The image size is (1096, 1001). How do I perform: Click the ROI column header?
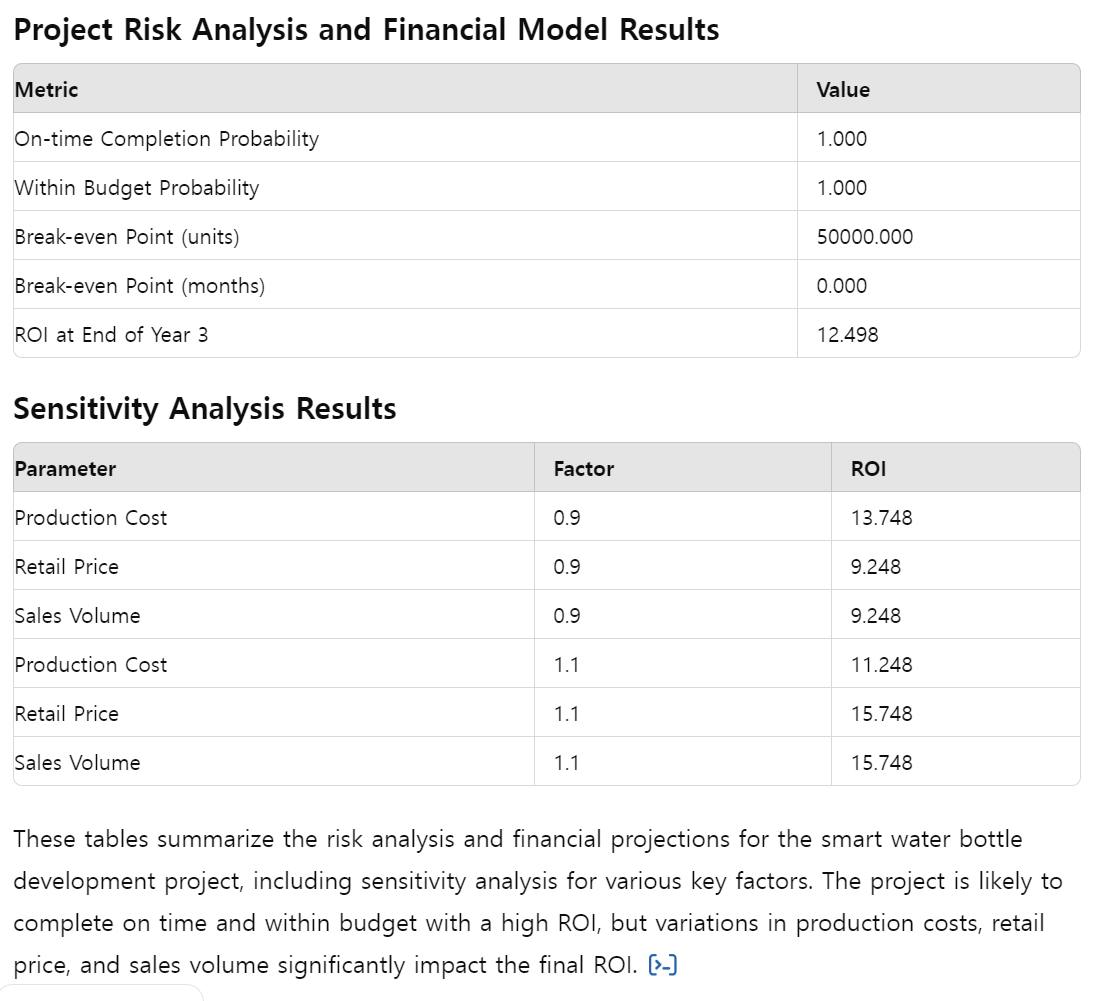click(868, 468)
